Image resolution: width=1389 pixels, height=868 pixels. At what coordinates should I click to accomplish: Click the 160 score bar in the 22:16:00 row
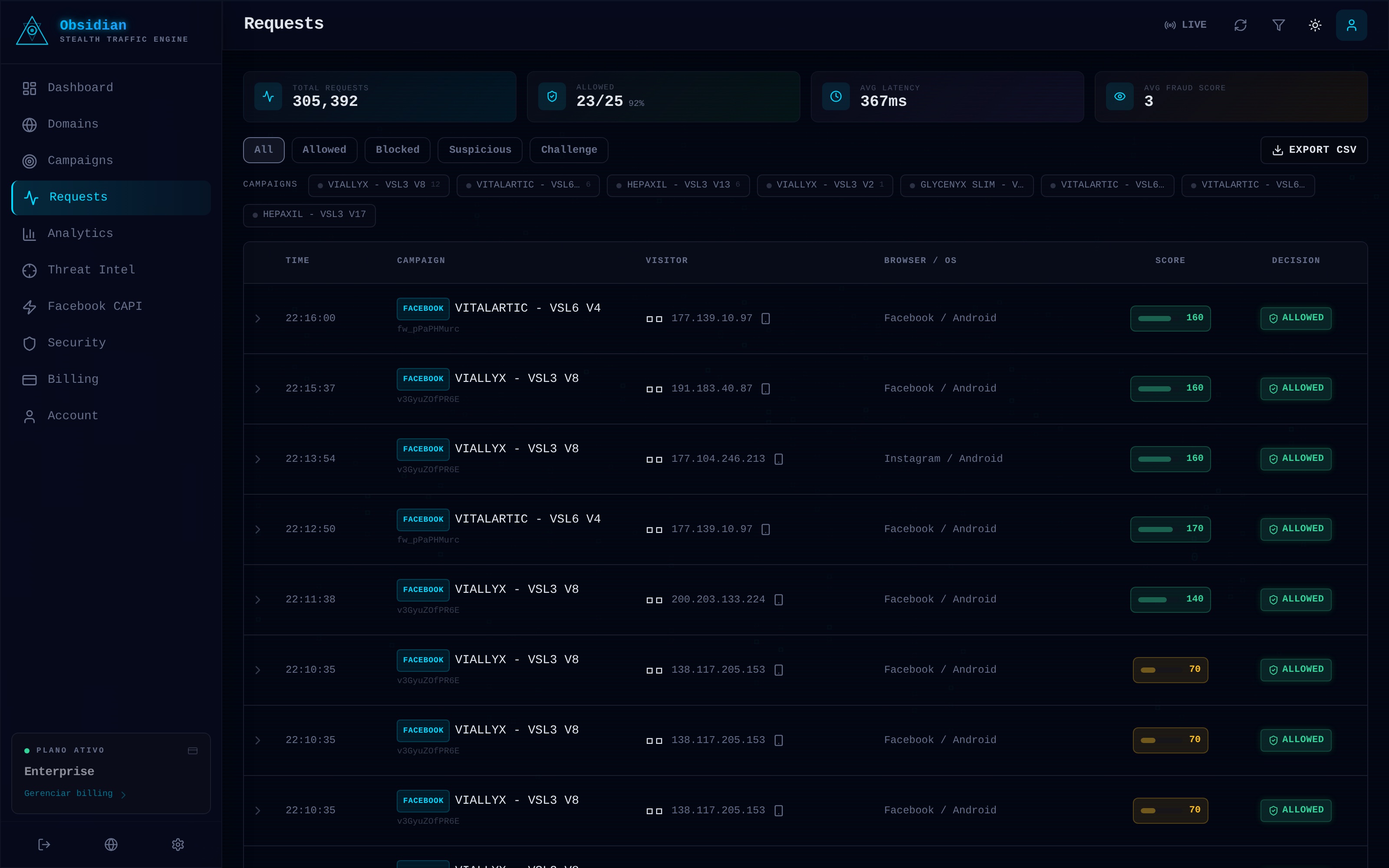point(1170,319)
